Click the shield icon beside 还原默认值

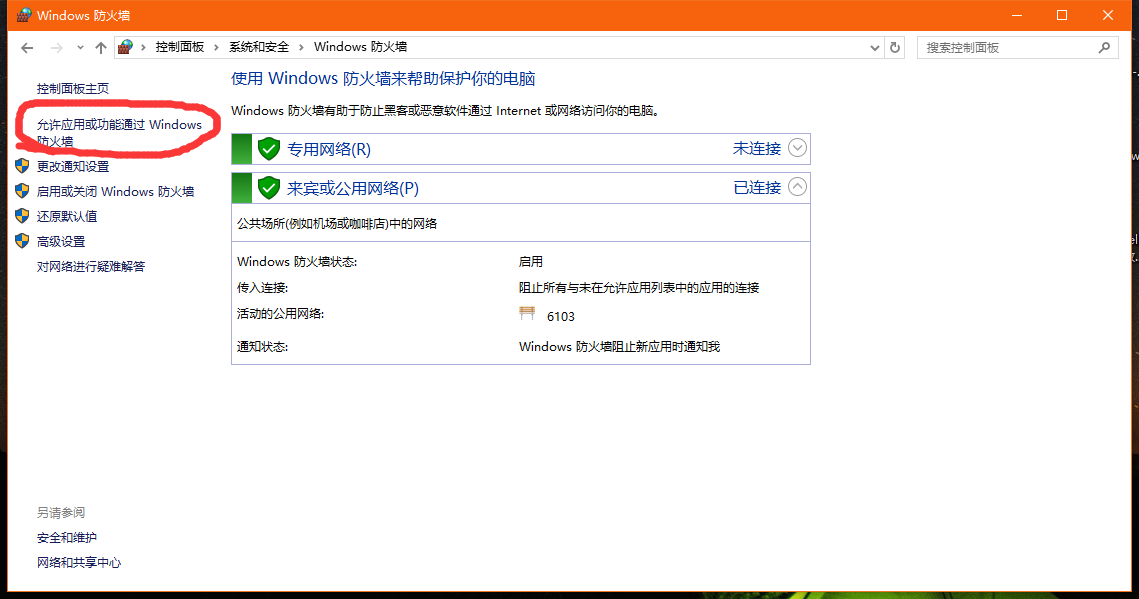pyautogui.click(x=23, y=216)
